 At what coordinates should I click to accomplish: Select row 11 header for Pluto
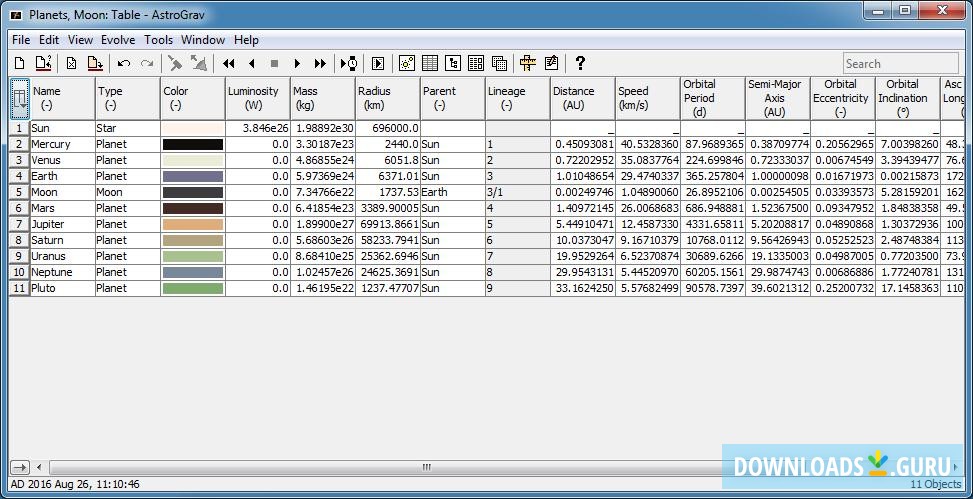[x=19, y=289]
